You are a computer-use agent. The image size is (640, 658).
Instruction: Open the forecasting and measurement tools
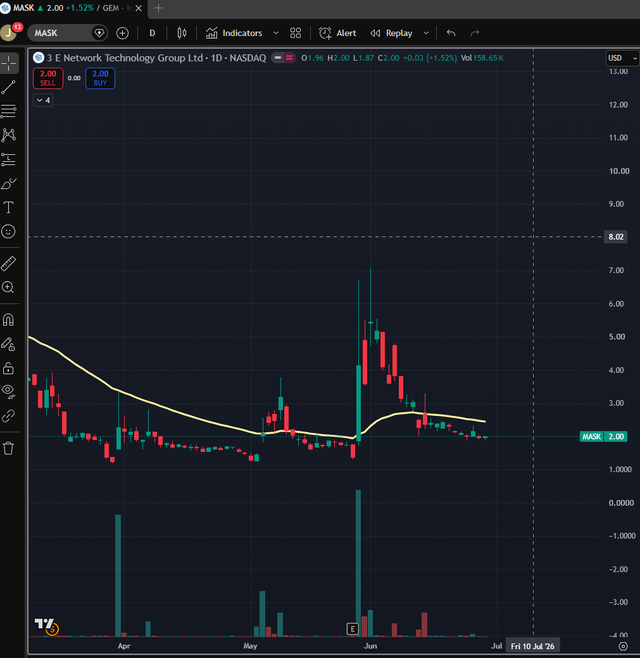coord(9,159)
